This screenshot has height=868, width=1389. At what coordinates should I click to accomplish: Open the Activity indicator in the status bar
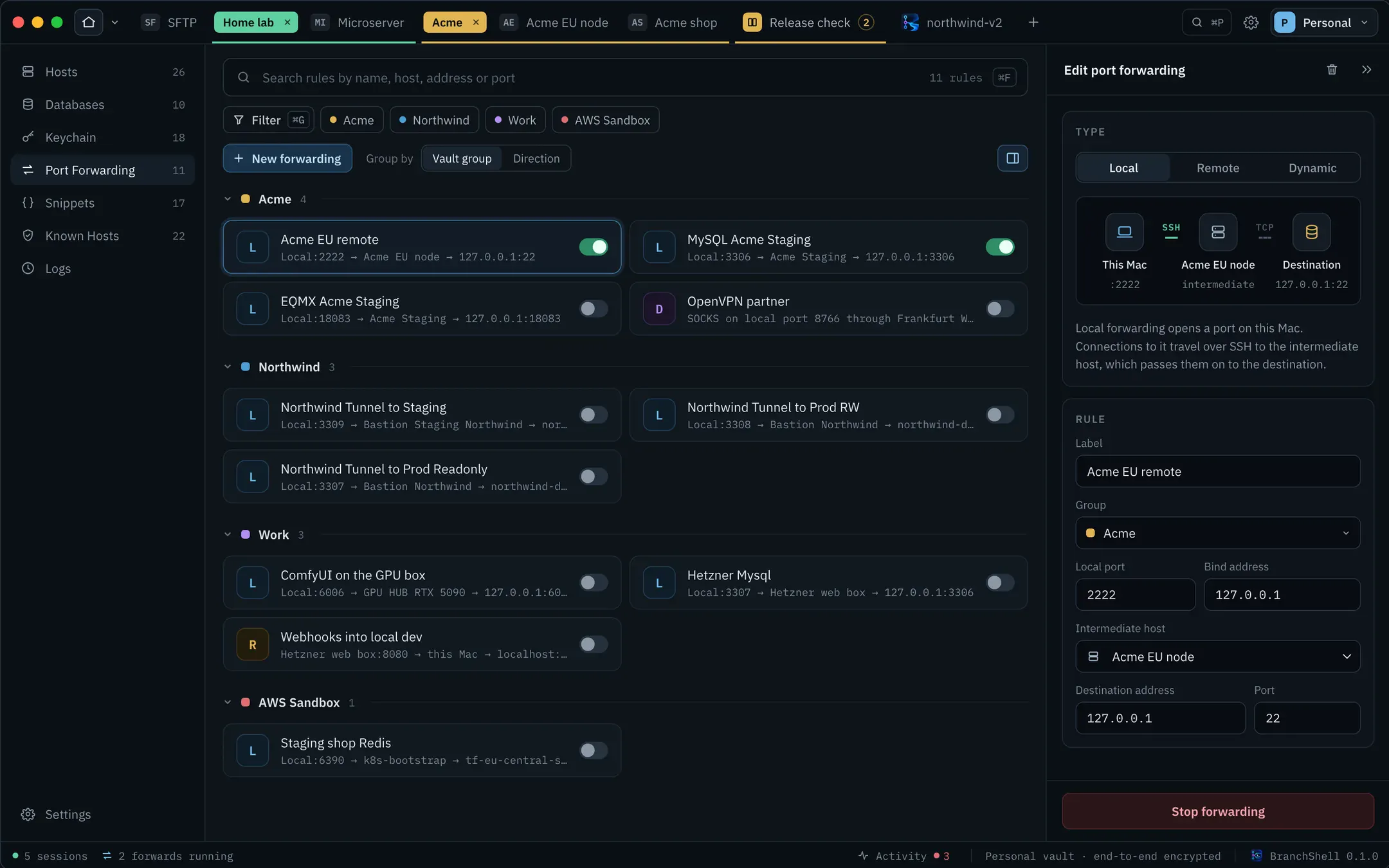coord(903,856)
